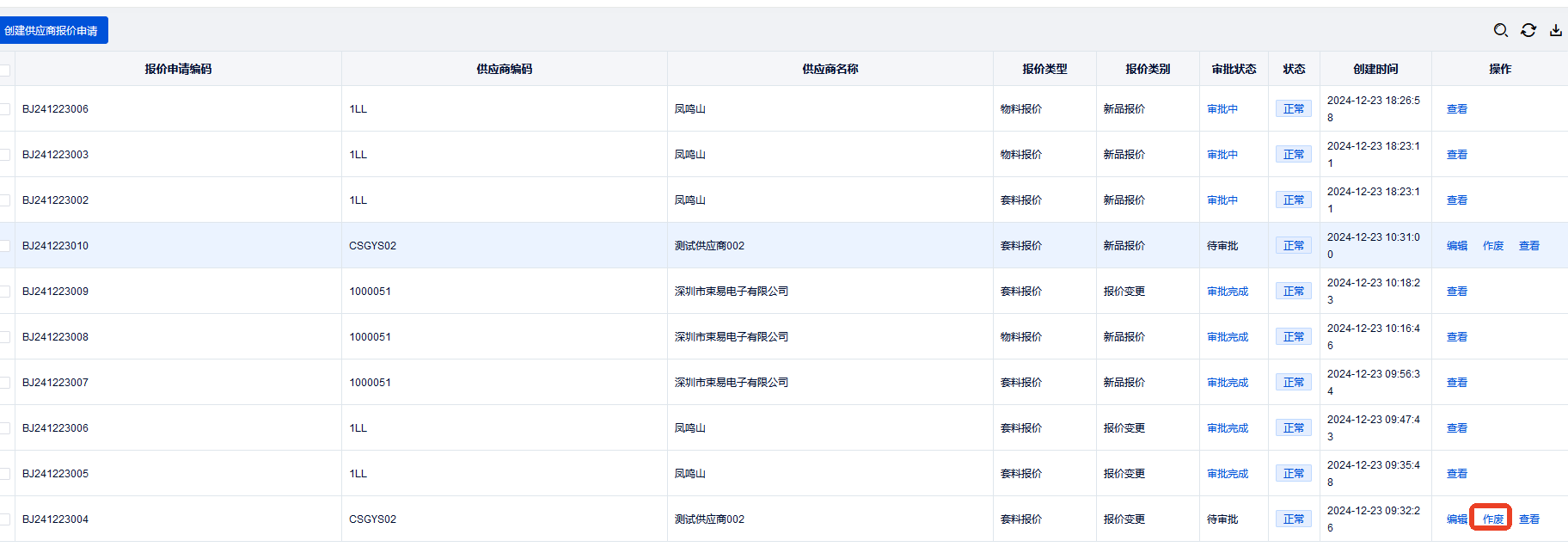This screenshot has height=553, width=1568.
Task: Click the 报价申请编码 column header
Action: click(178, 69)
